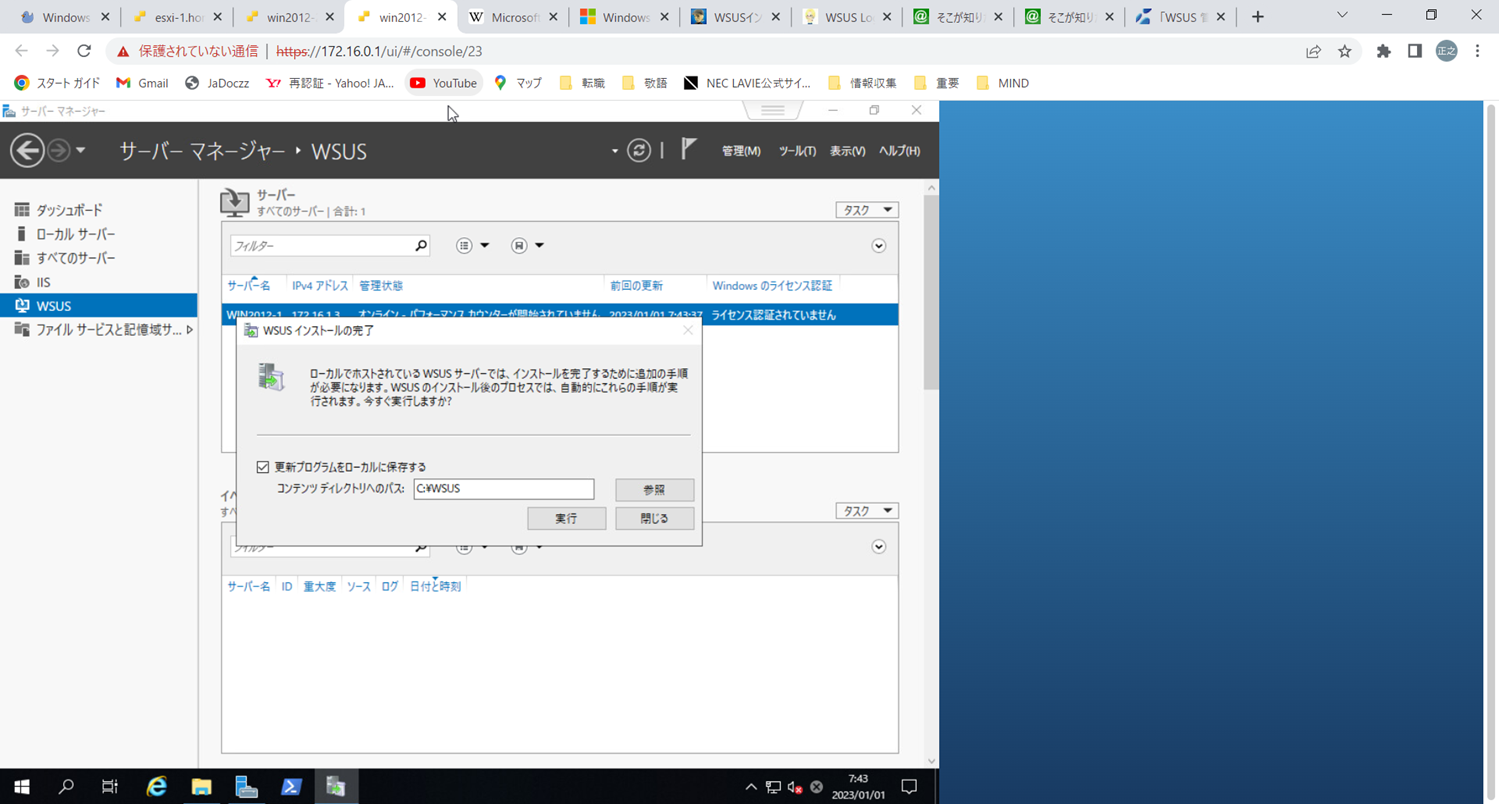Click the 実行 button in the WSUS dialog
The image size is (1499, 804).
coord(566,518)
